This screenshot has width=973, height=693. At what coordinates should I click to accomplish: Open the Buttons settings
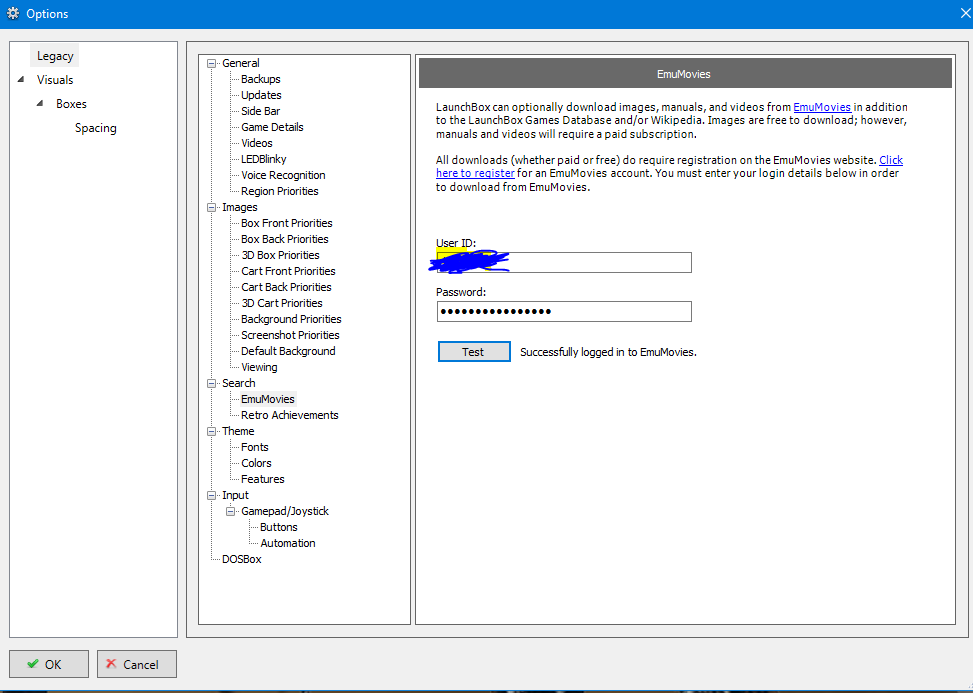coord(279,527)
